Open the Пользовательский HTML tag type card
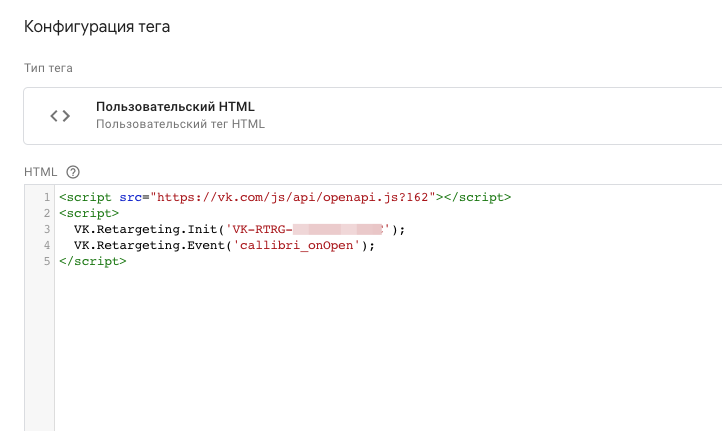 372,116
